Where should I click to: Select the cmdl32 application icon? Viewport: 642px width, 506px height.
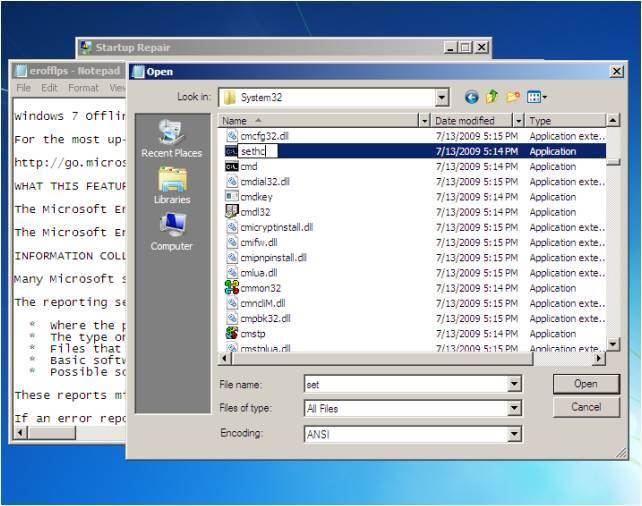coord(232,212)
